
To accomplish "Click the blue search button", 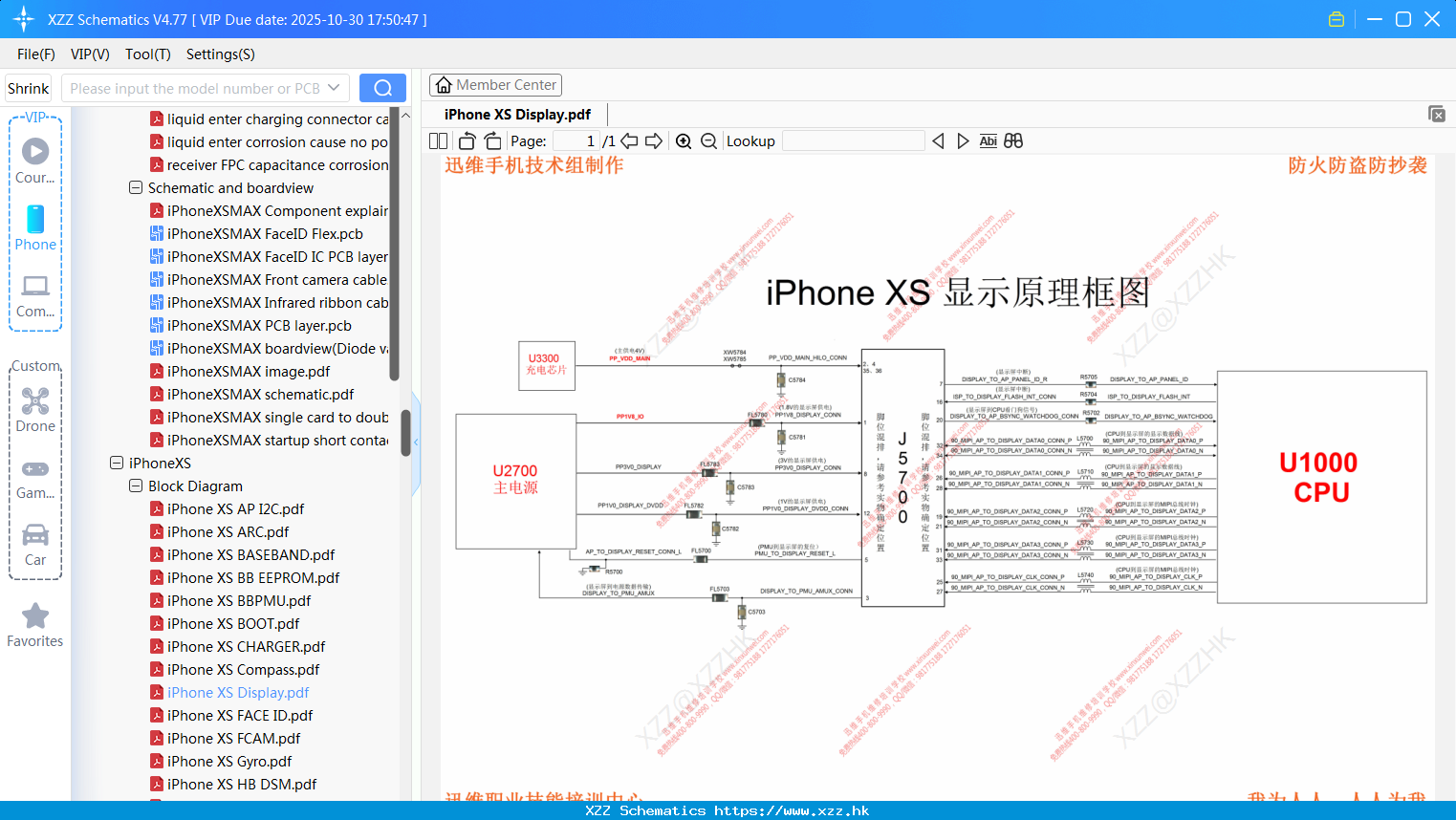I will pos(382,88).
